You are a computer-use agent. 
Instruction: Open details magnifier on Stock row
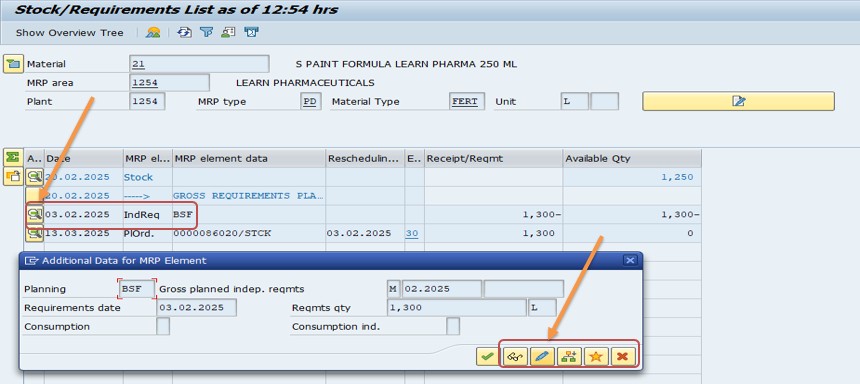click(35, 177)
